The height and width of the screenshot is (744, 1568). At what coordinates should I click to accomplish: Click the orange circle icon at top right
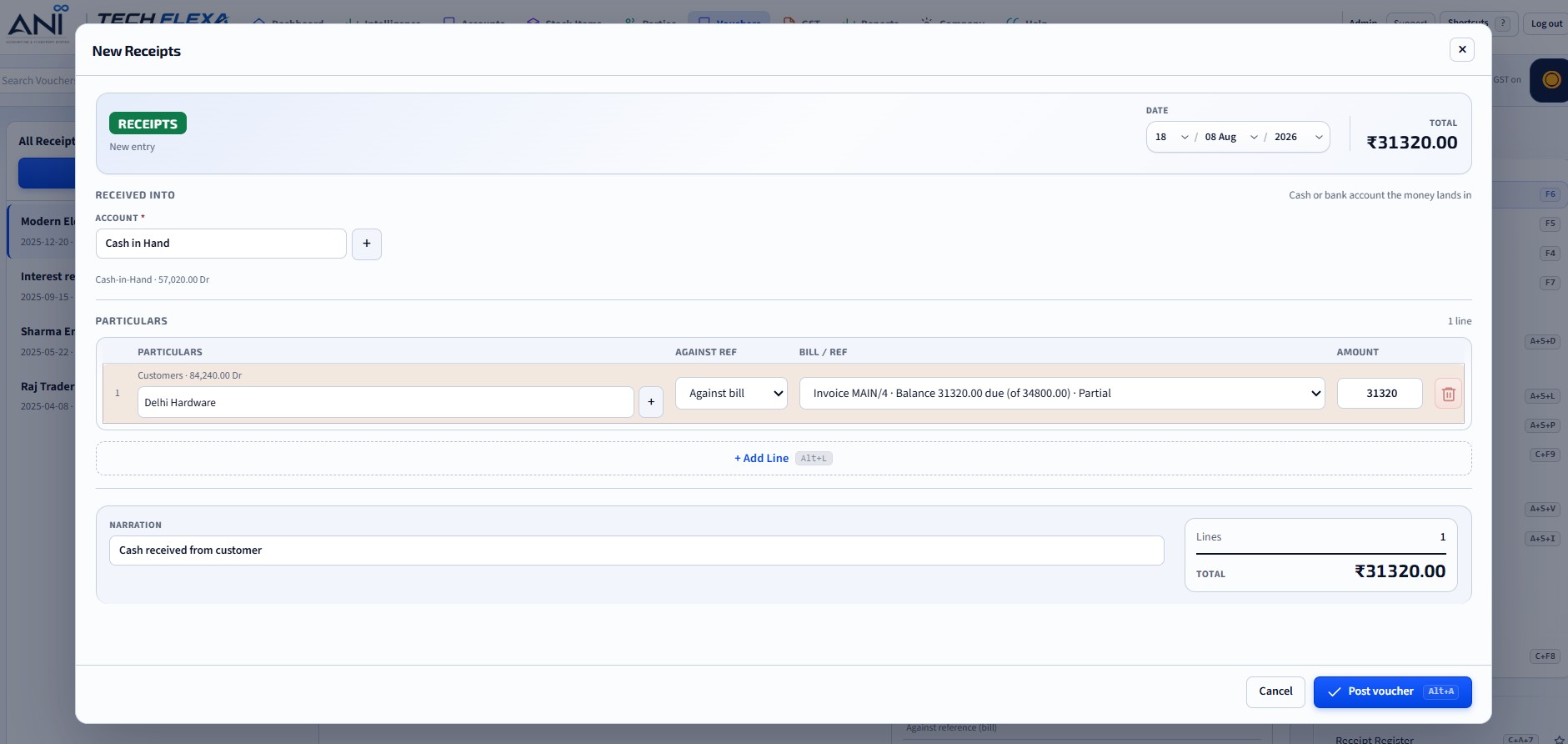pyautogui.click(x=1550, y=80)
